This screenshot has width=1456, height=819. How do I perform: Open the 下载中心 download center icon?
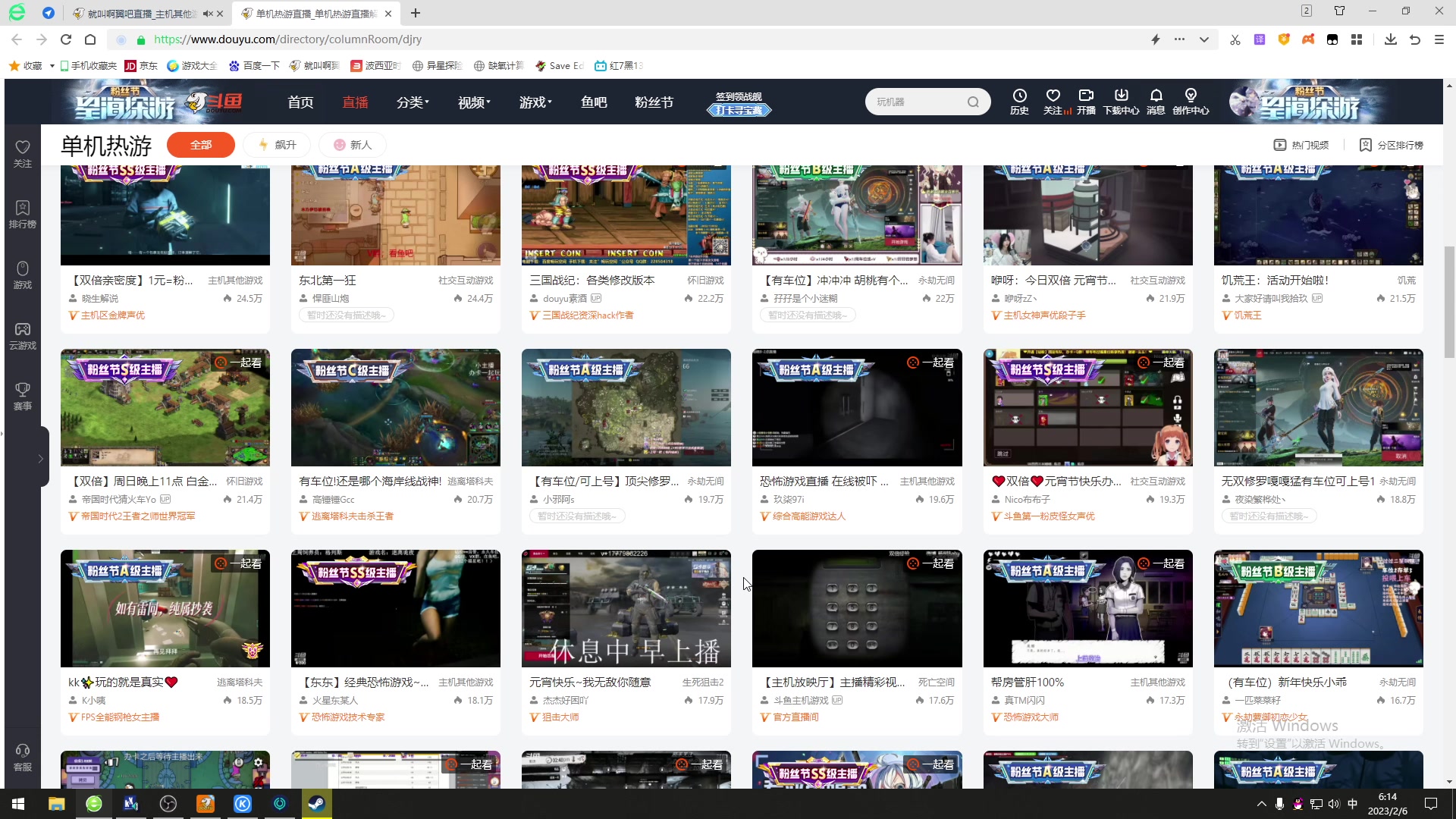(x=1121, y=102)
